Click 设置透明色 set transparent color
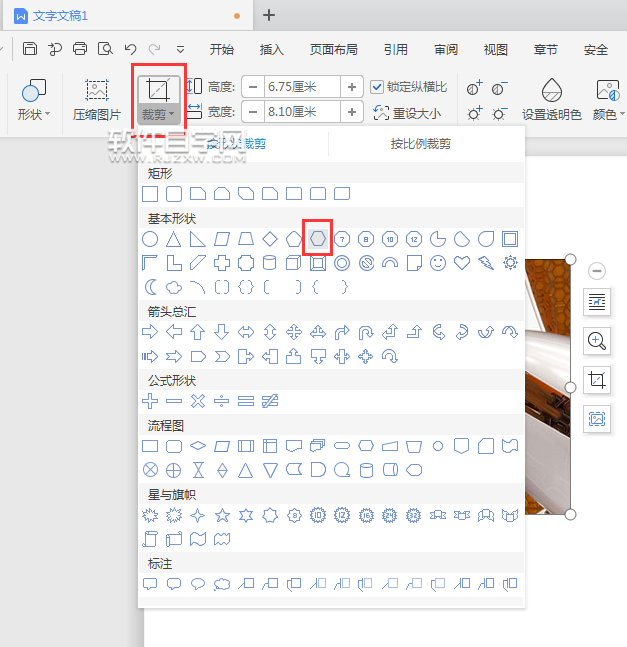627x647 pixels. [552, 99]
